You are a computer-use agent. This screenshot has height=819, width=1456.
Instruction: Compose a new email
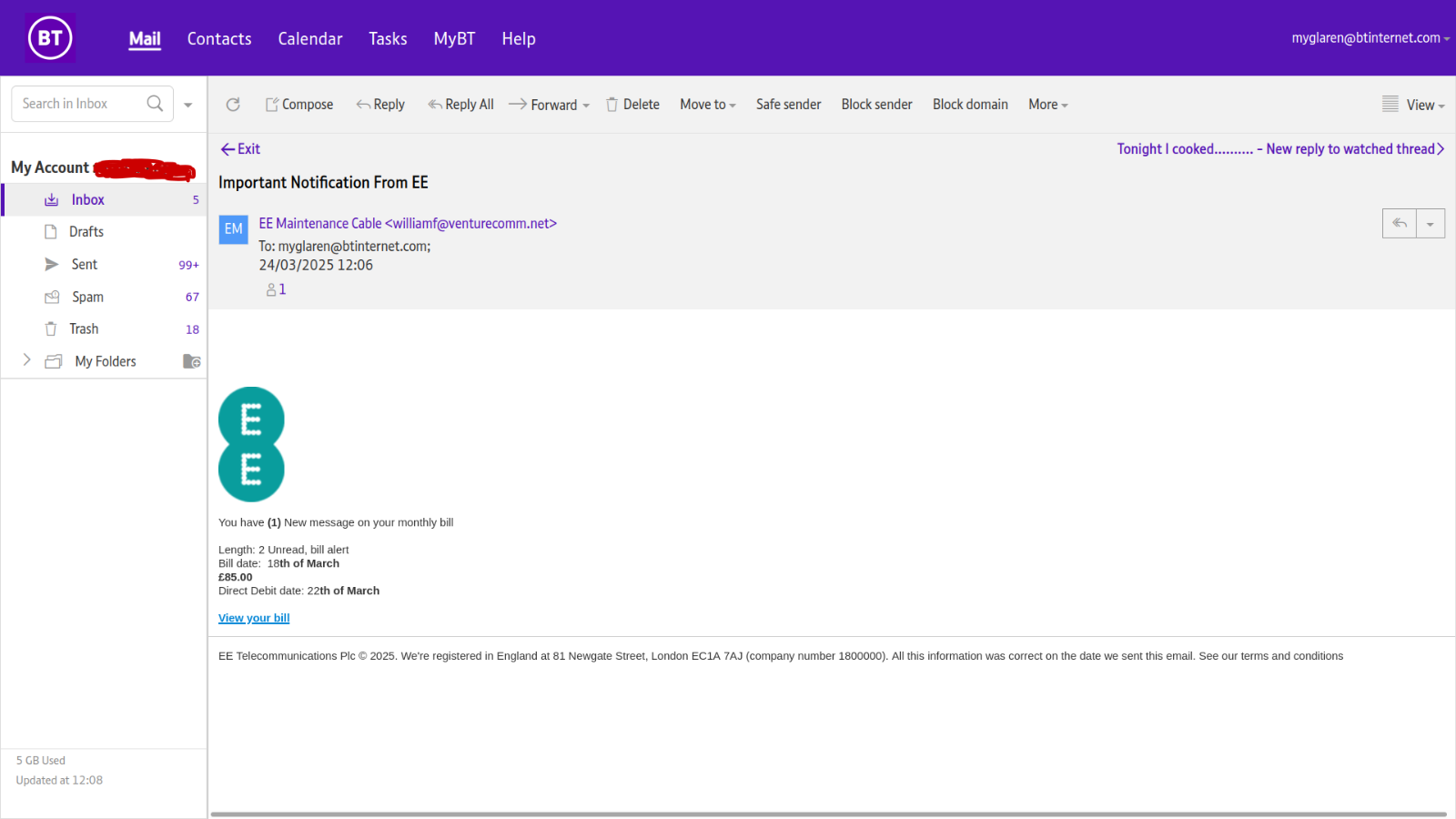[x=299, y=105]
